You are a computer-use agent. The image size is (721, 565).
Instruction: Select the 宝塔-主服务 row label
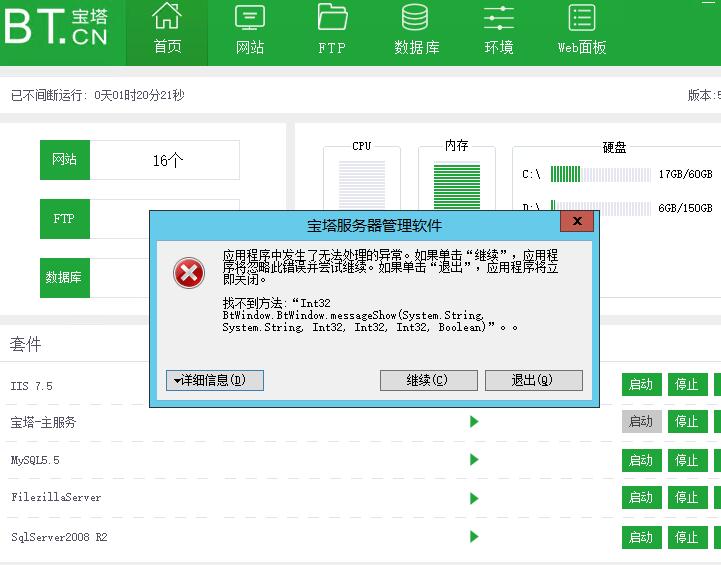(x=43, y=422)
